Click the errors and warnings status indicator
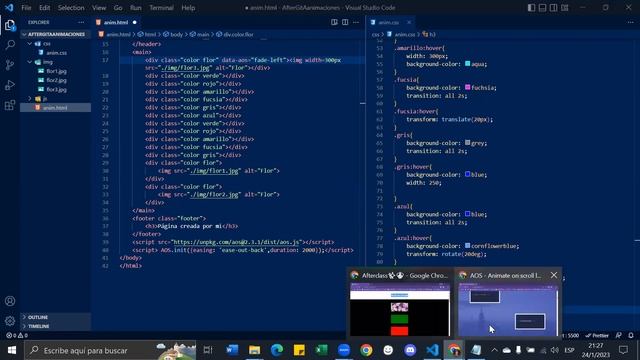640x360 pixels. click(17, 336)
